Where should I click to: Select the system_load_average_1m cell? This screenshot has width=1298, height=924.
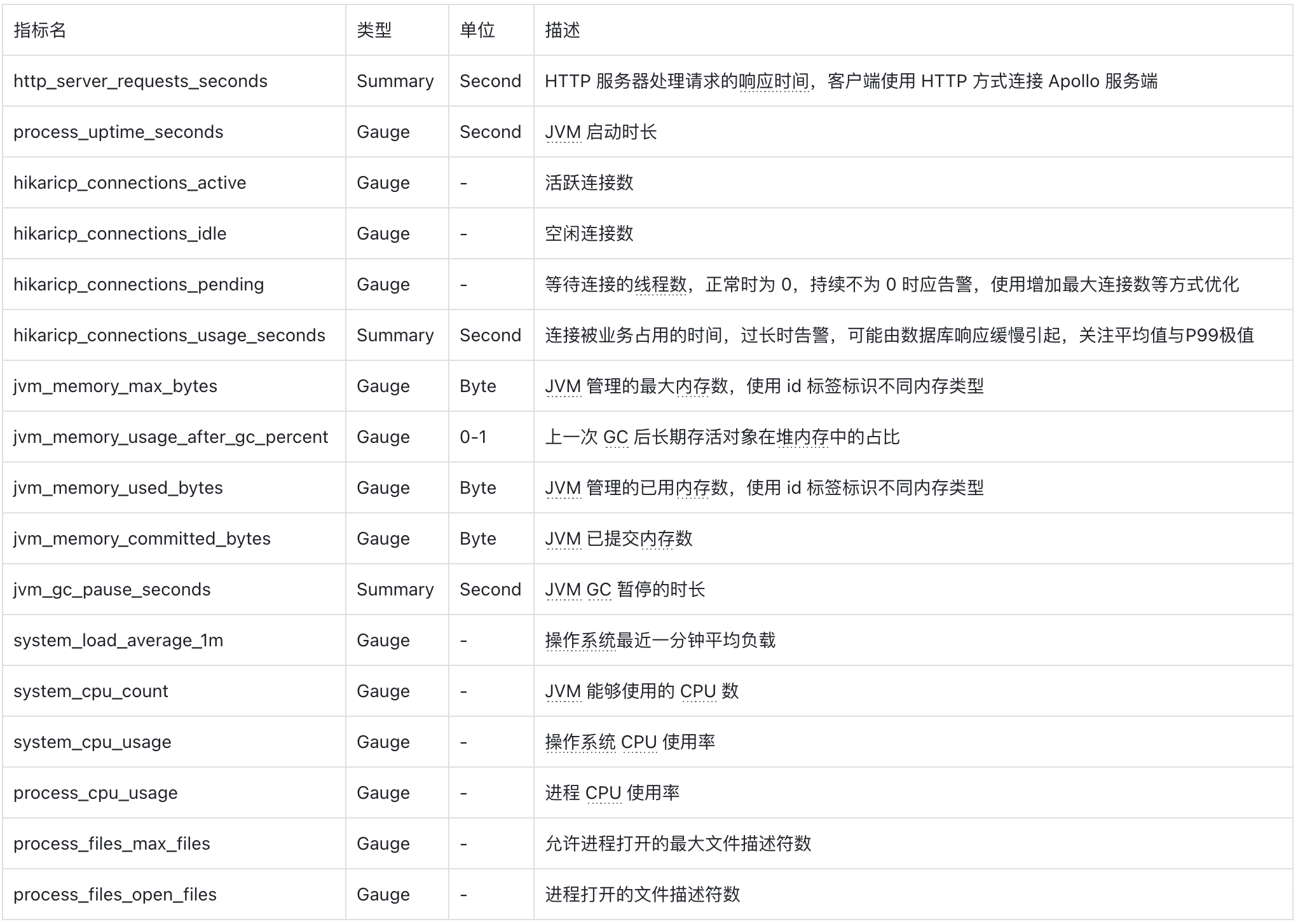coord(118,641)
